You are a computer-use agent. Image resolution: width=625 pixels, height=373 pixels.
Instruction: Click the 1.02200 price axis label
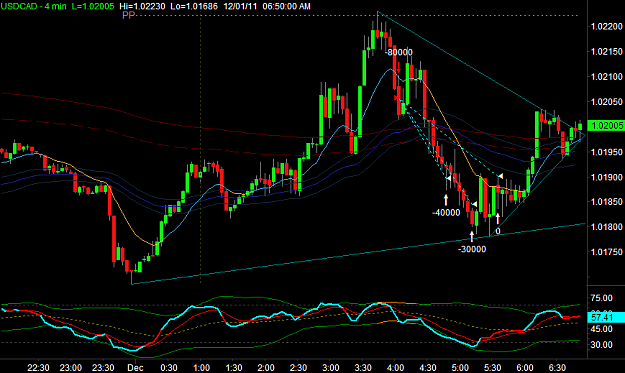click(x=606, y=27)
